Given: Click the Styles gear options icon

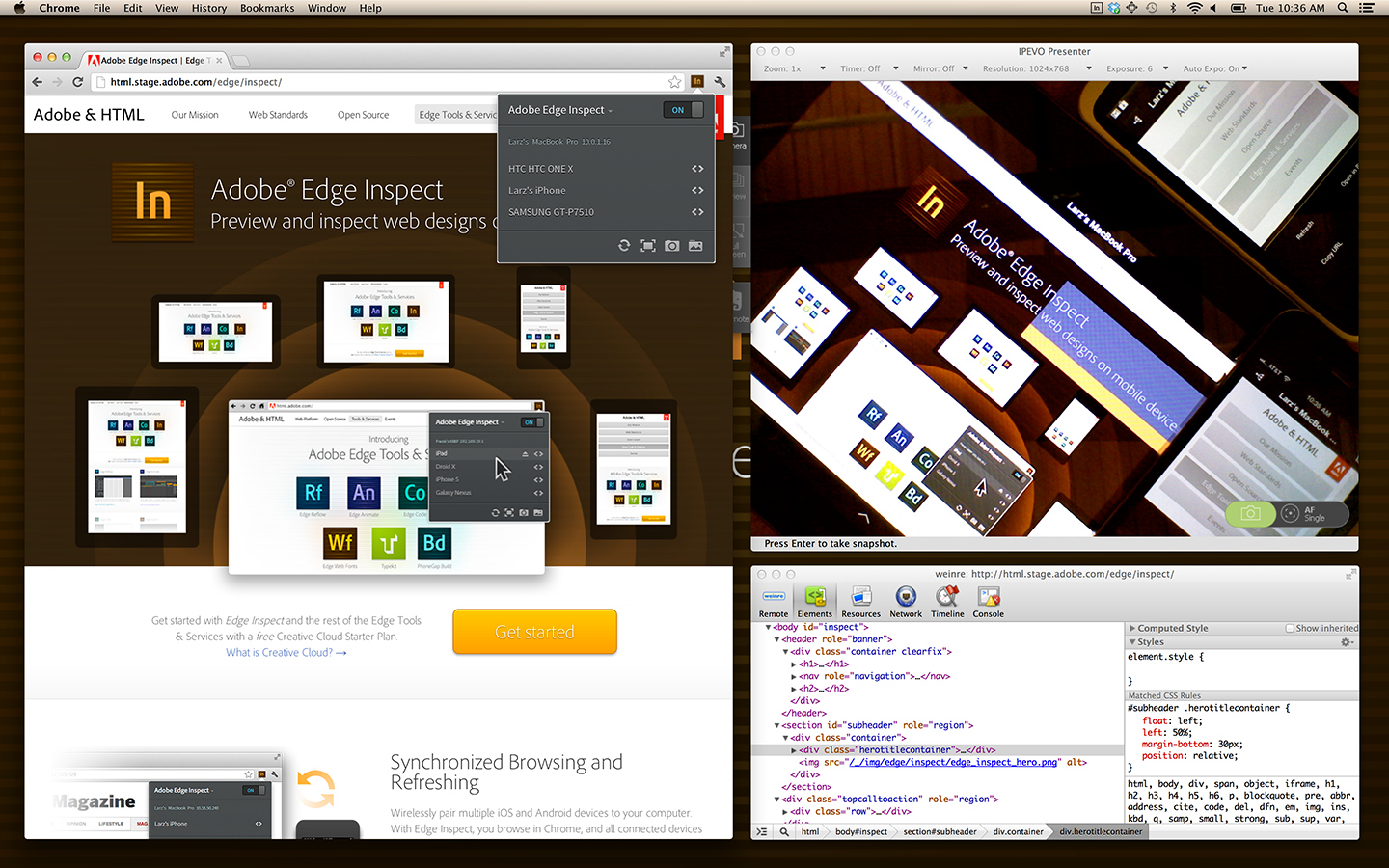Looking at the screenshot, I should (x=1348, y=642).
